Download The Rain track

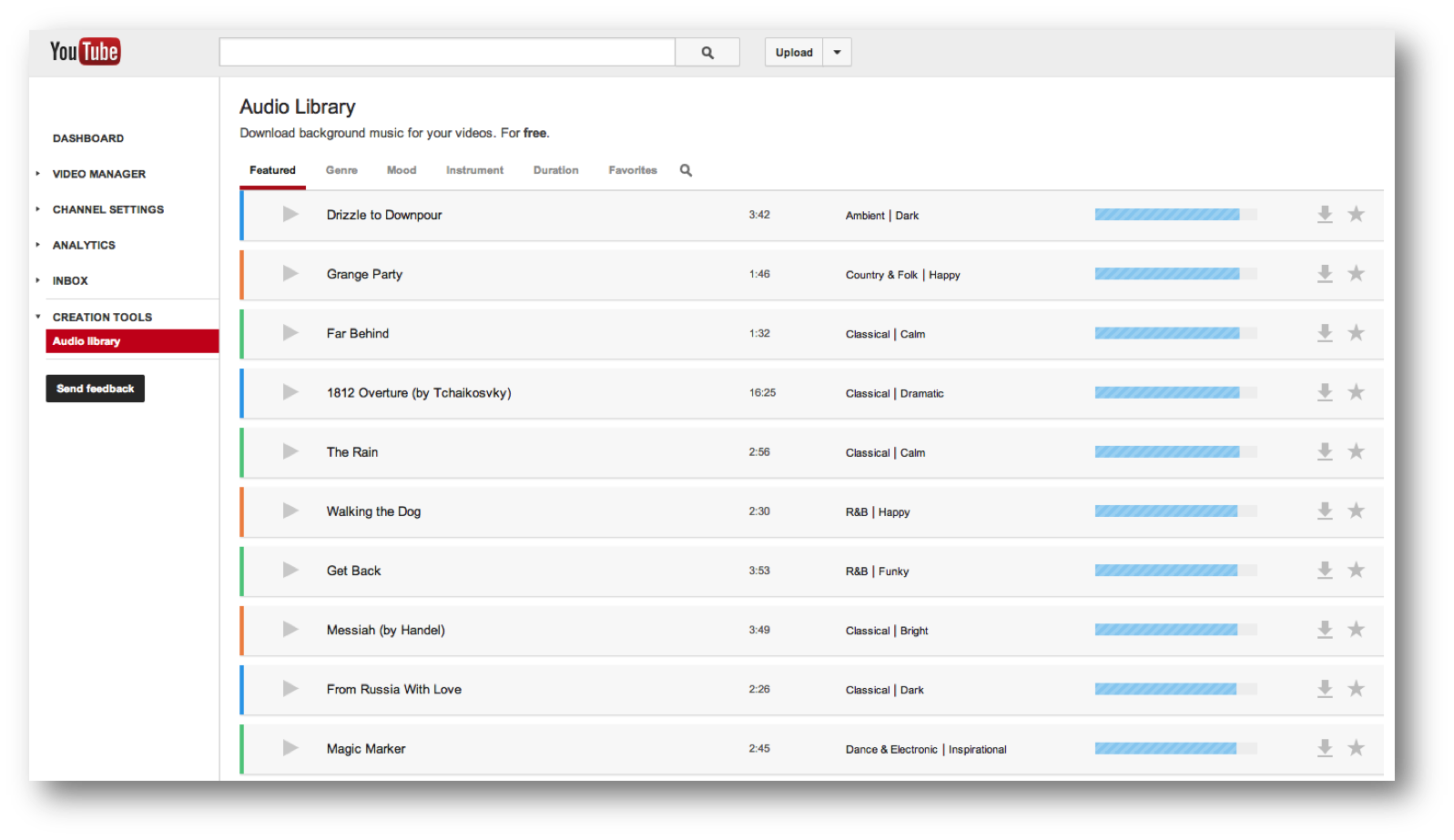tap(1325, 451)
